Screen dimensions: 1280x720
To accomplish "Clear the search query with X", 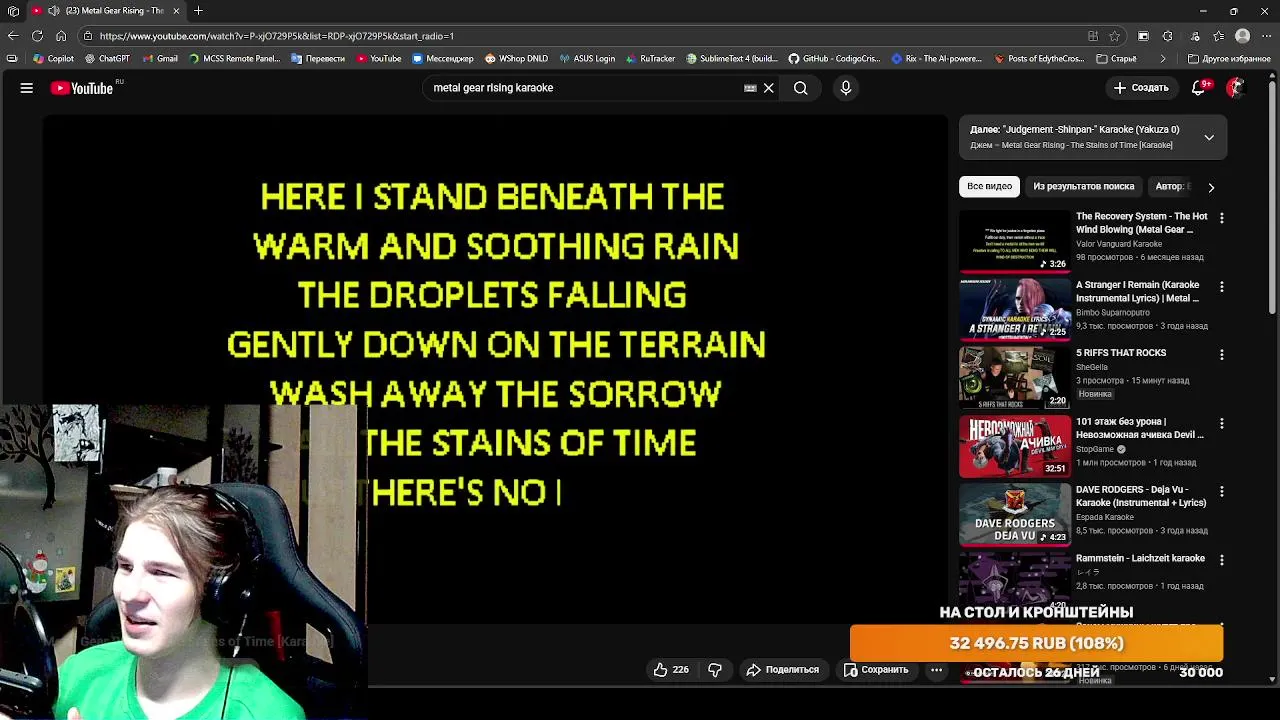I will coord(769,88).
